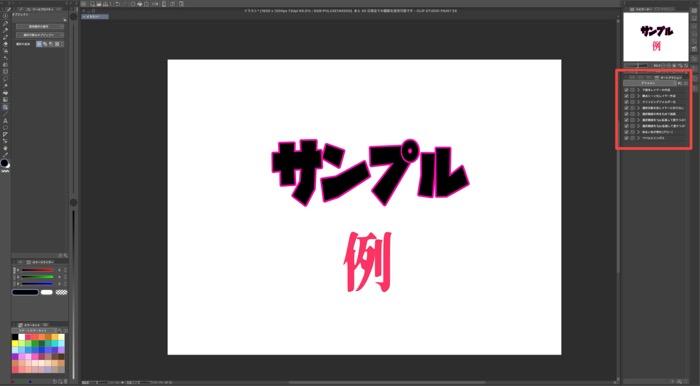The image size is (700, 386).
Task: Choose the third selection mode icon in tool property
Action: click(51, 44)
